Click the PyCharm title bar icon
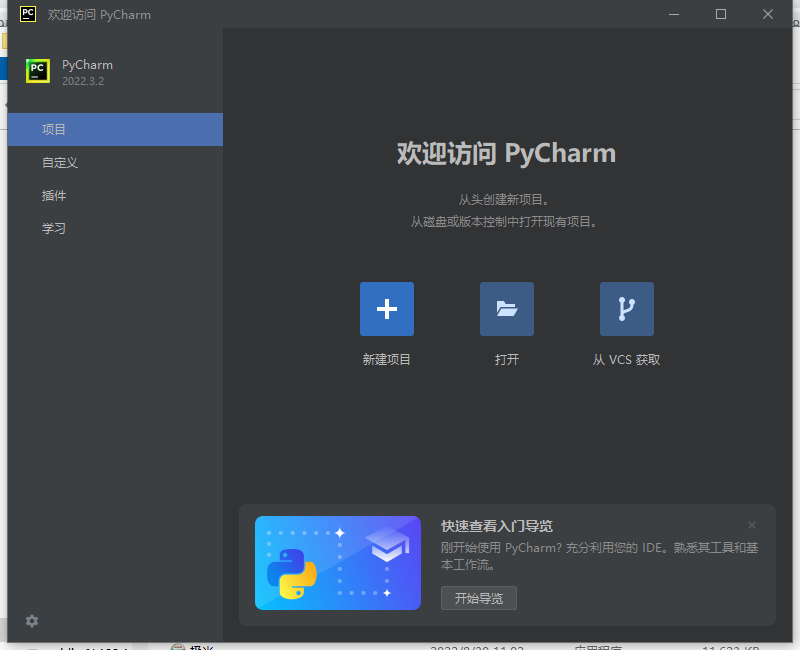 (28, 14)
